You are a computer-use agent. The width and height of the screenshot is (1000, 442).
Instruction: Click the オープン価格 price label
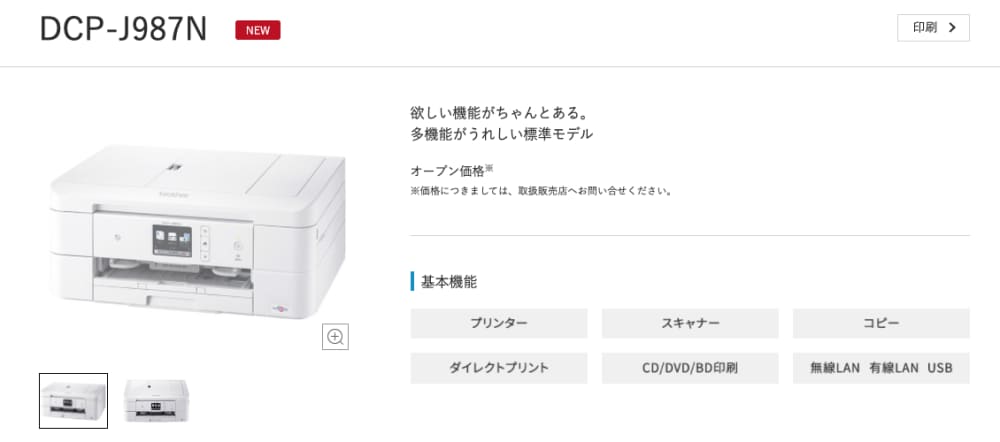448,171
